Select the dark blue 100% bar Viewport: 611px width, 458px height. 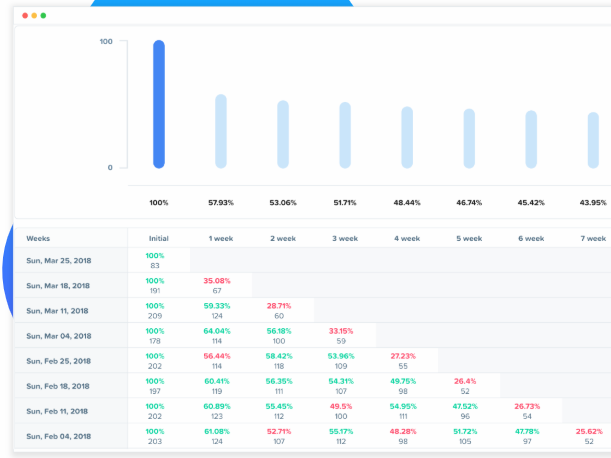[158, 104]
